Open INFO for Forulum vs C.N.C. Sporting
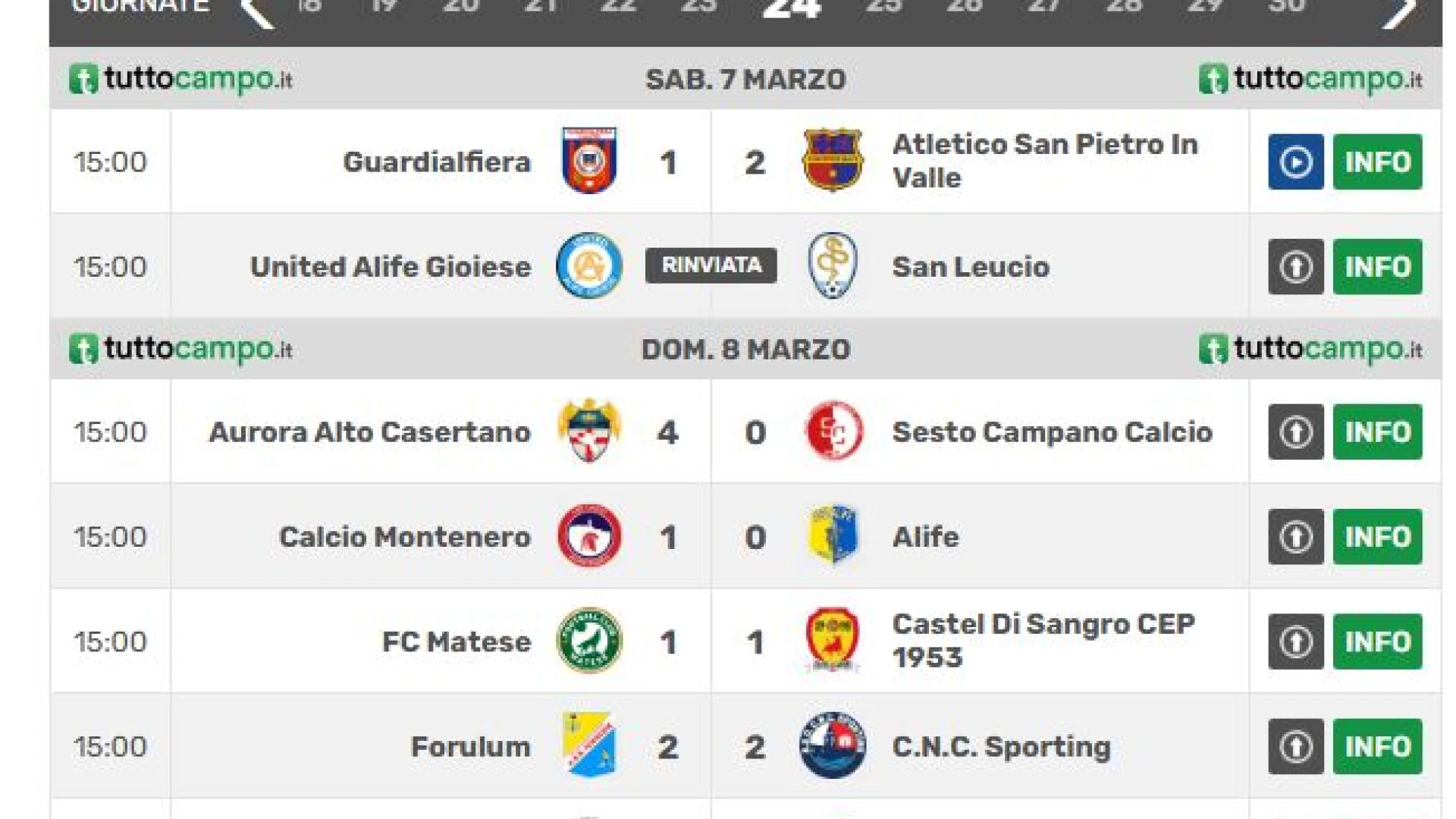1456x819 pixels. pyautogui.click(x=1377, y=746)
